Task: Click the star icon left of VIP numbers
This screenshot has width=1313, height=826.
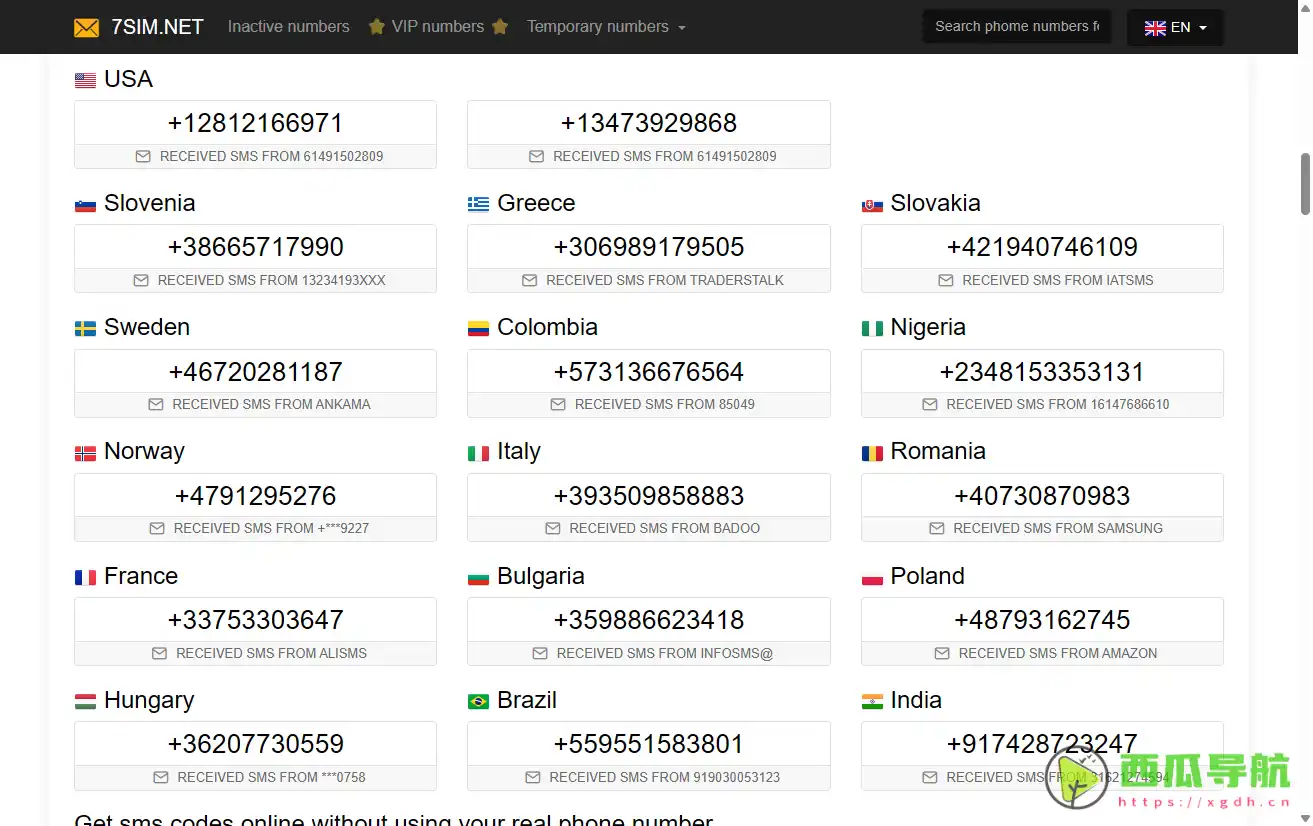Action: (377, 27)
